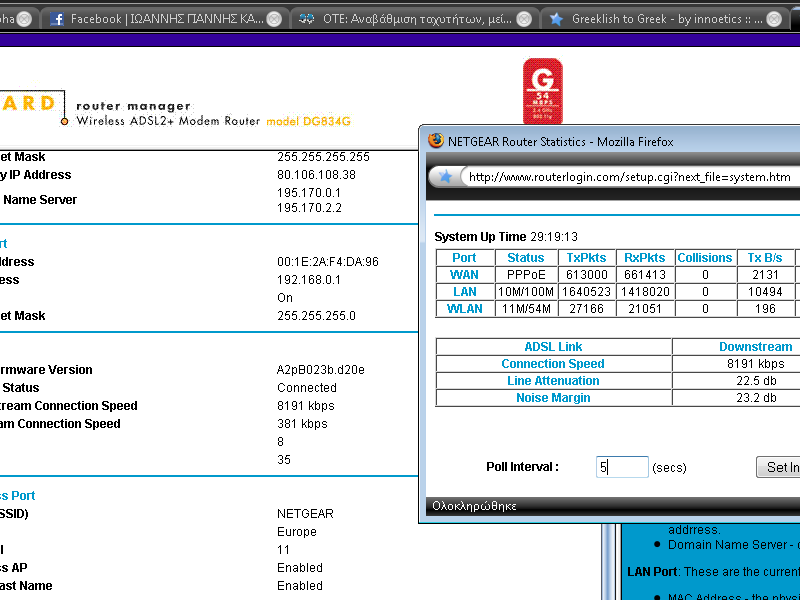Click the LAN port row label

click(x=465, y=291)
